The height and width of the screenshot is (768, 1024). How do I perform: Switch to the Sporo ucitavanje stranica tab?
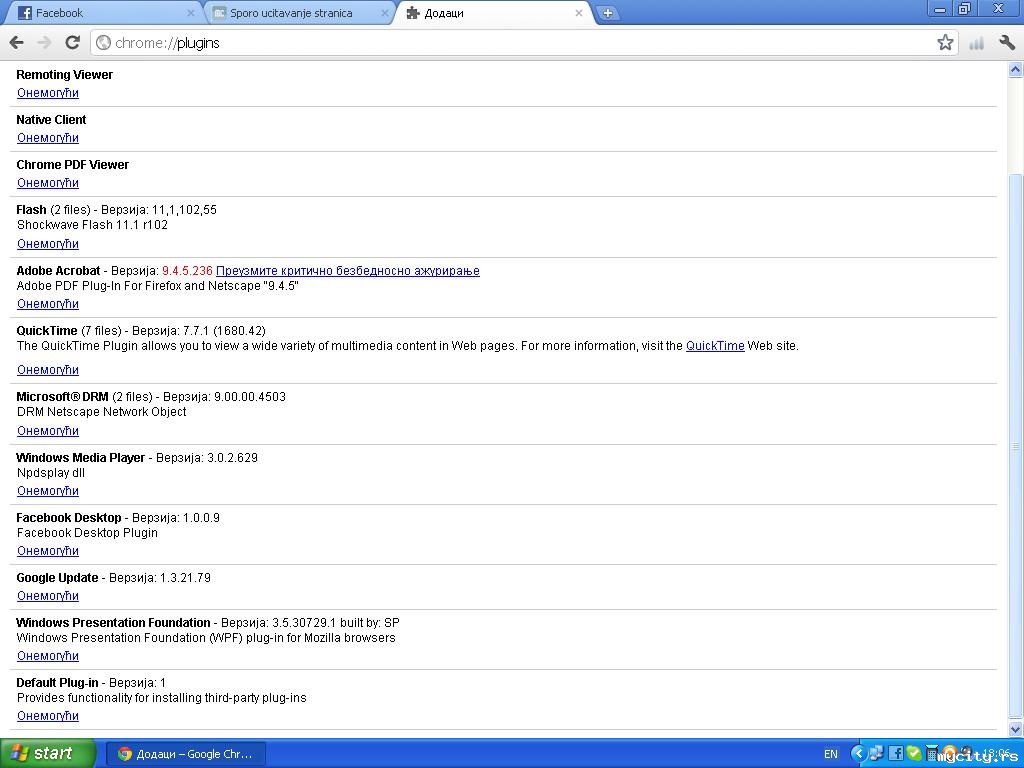click(x=297, y=13)
